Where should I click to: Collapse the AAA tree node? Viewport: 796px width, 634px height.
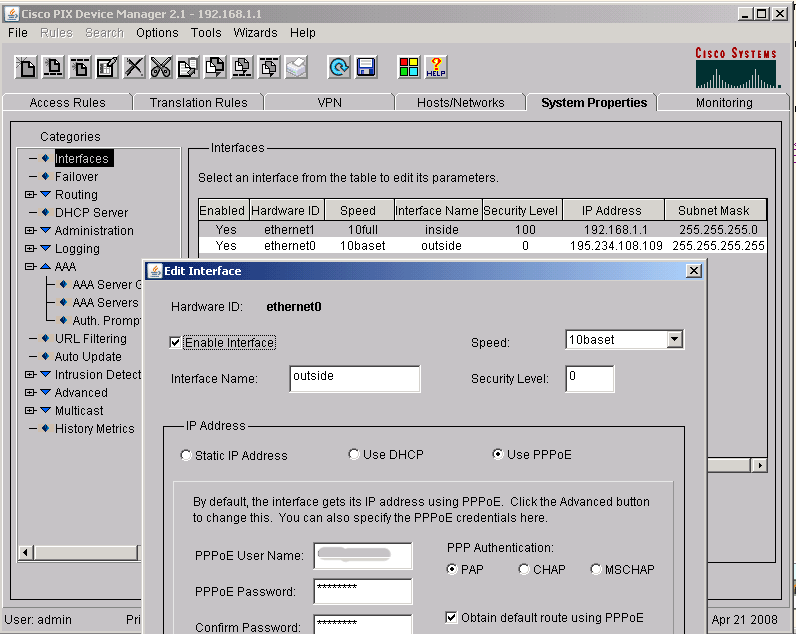[29, 266]
